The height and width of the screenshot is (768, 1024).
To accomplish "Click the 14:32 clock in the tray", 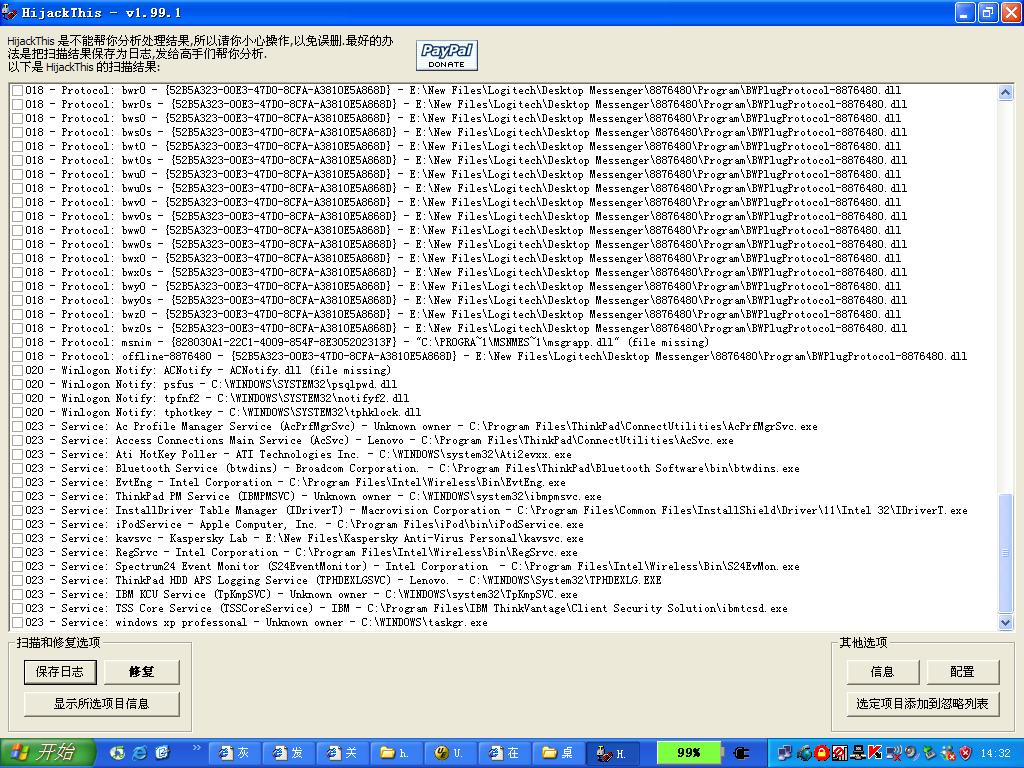I will 995,753.
